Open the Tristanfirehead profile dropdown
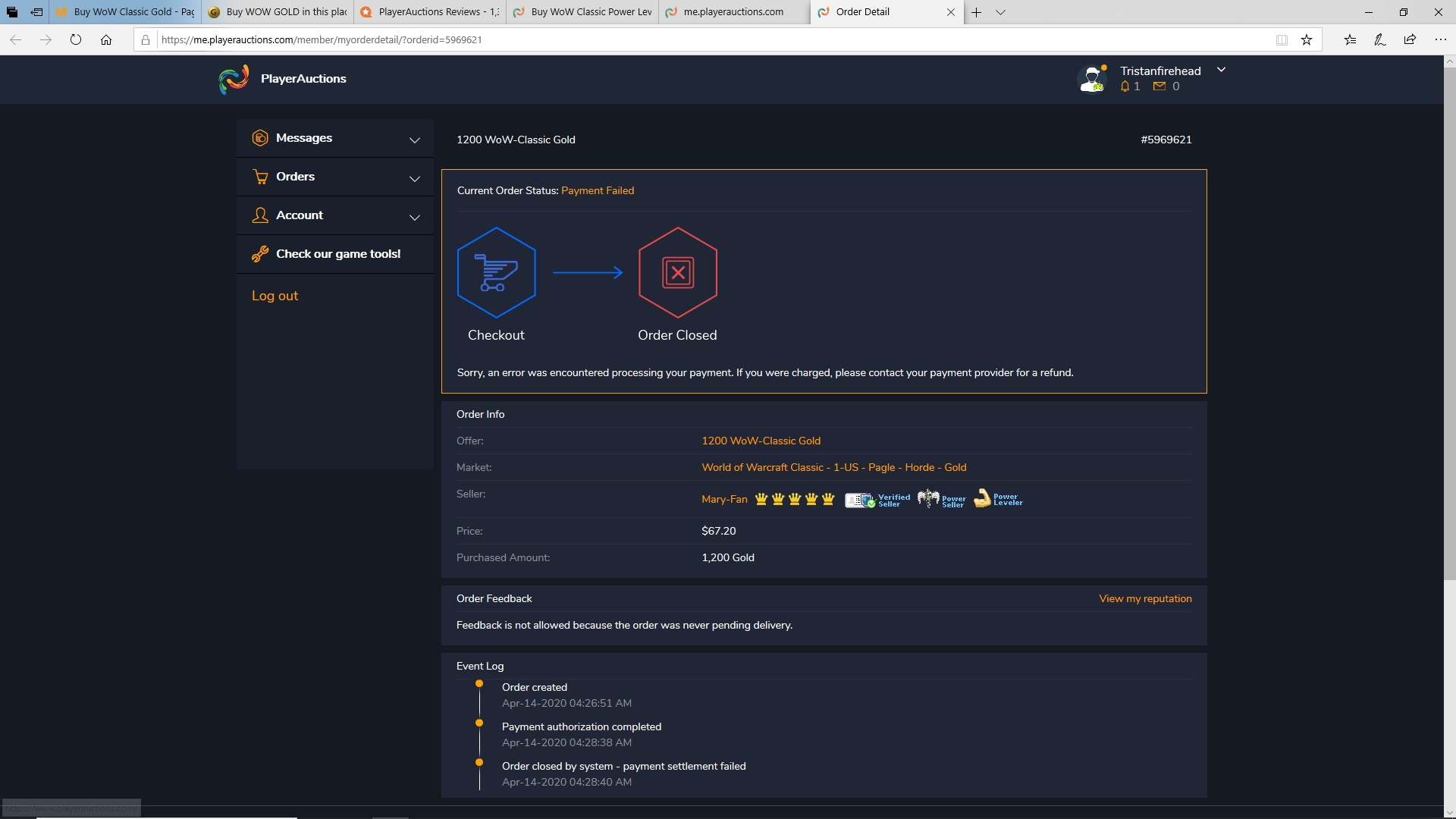 [1221, 69]
